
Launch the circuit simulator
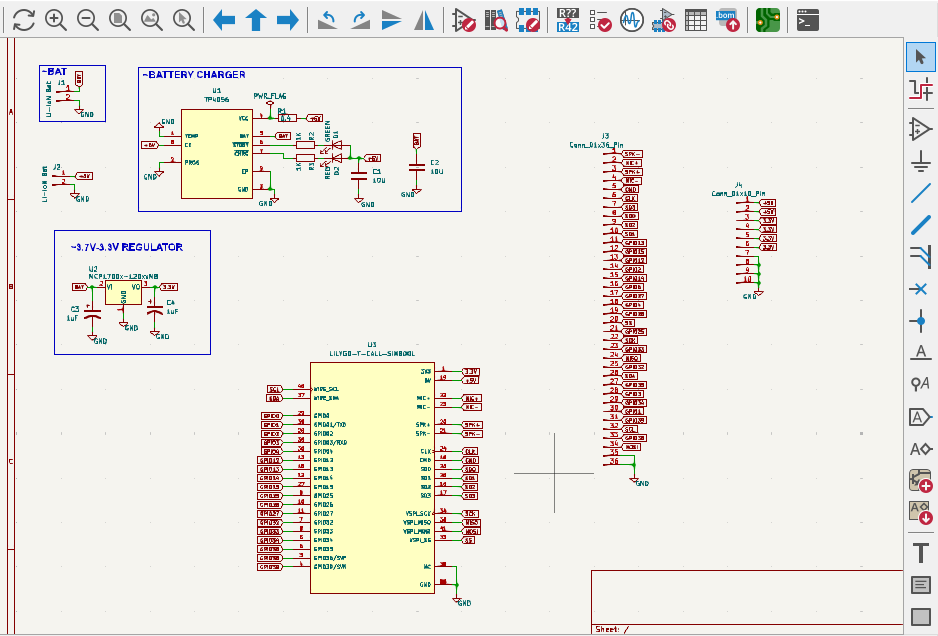631,19
